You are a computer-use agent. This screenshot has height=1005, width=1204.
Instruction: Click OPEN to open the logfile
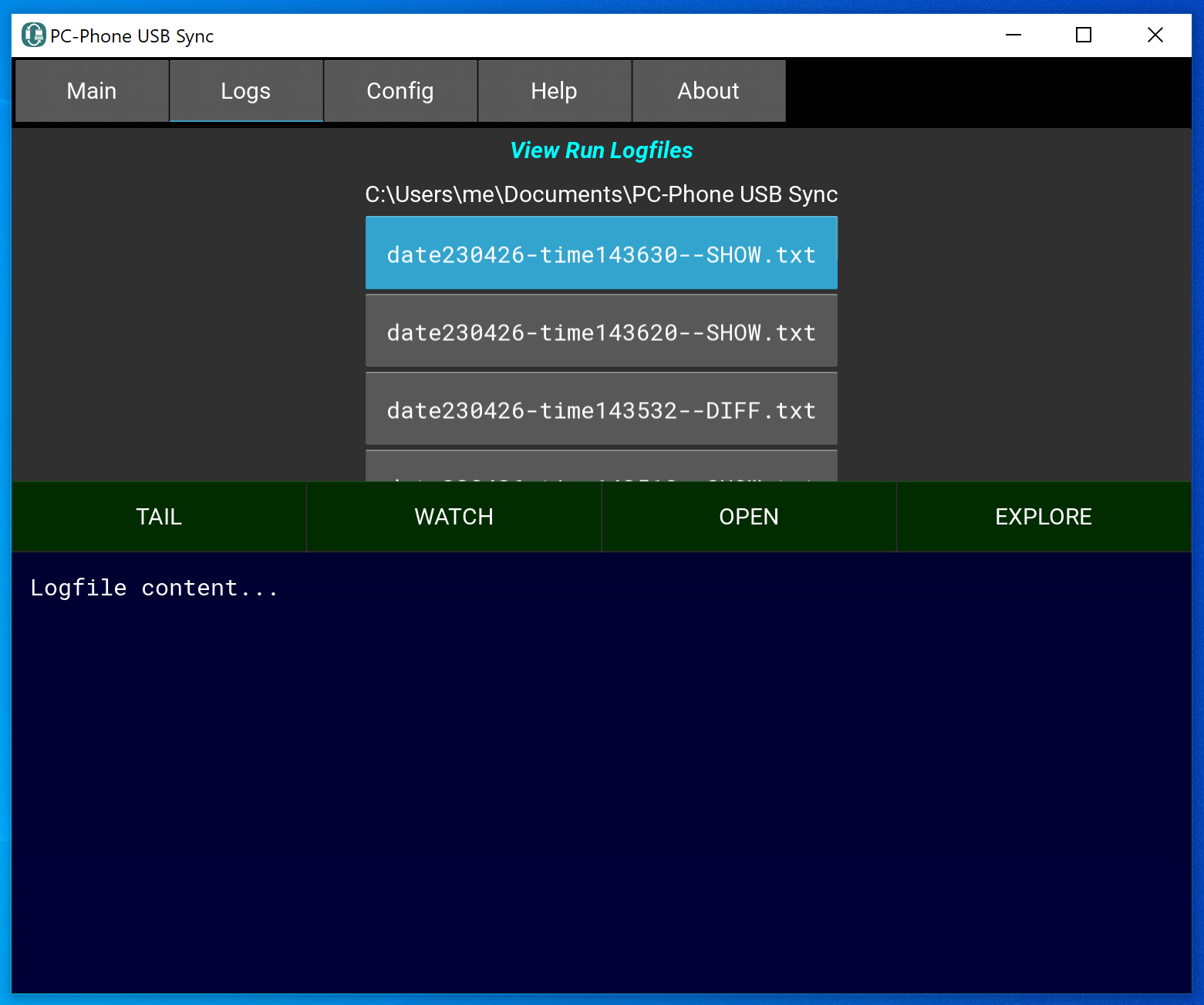(749, 517)
